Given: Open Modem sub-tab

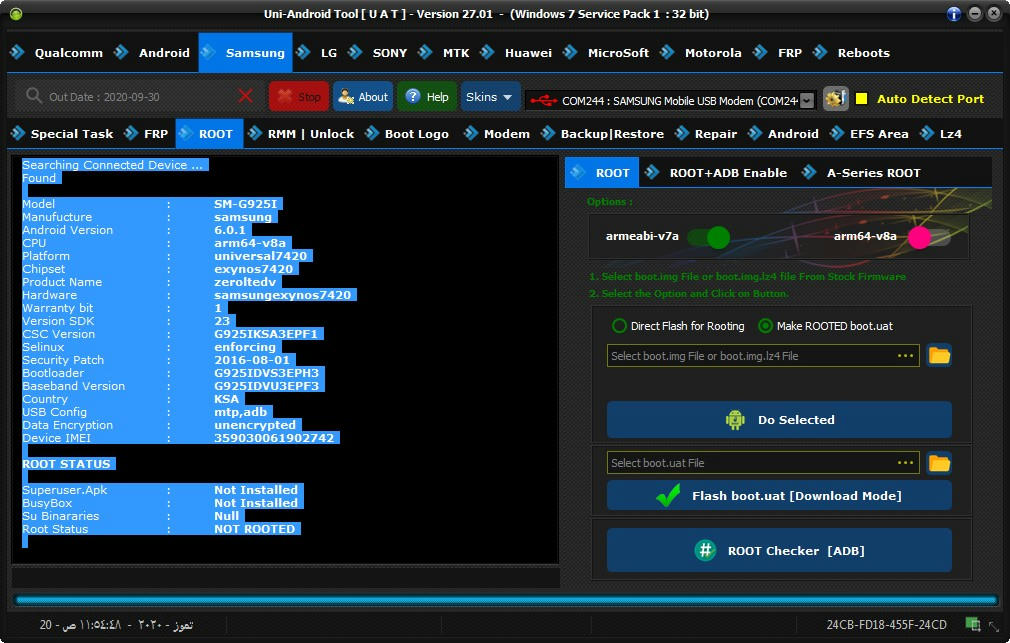Looking at the screenshot, I should click(x=497, y=134).
